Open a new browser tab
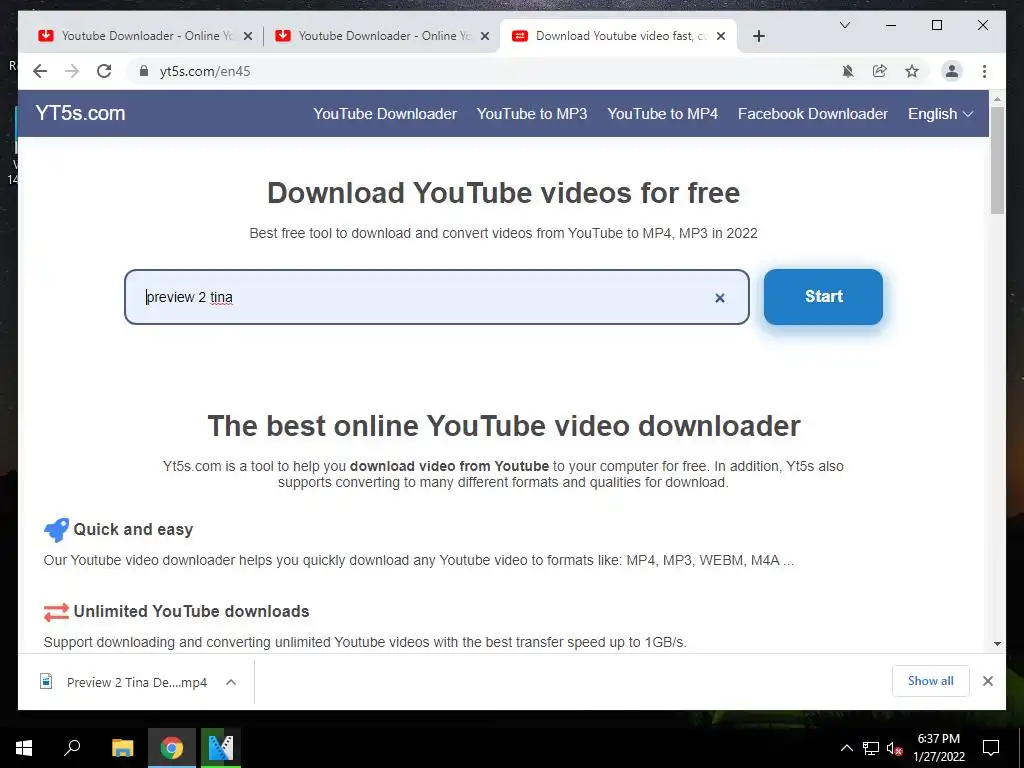 coord(758,36)
